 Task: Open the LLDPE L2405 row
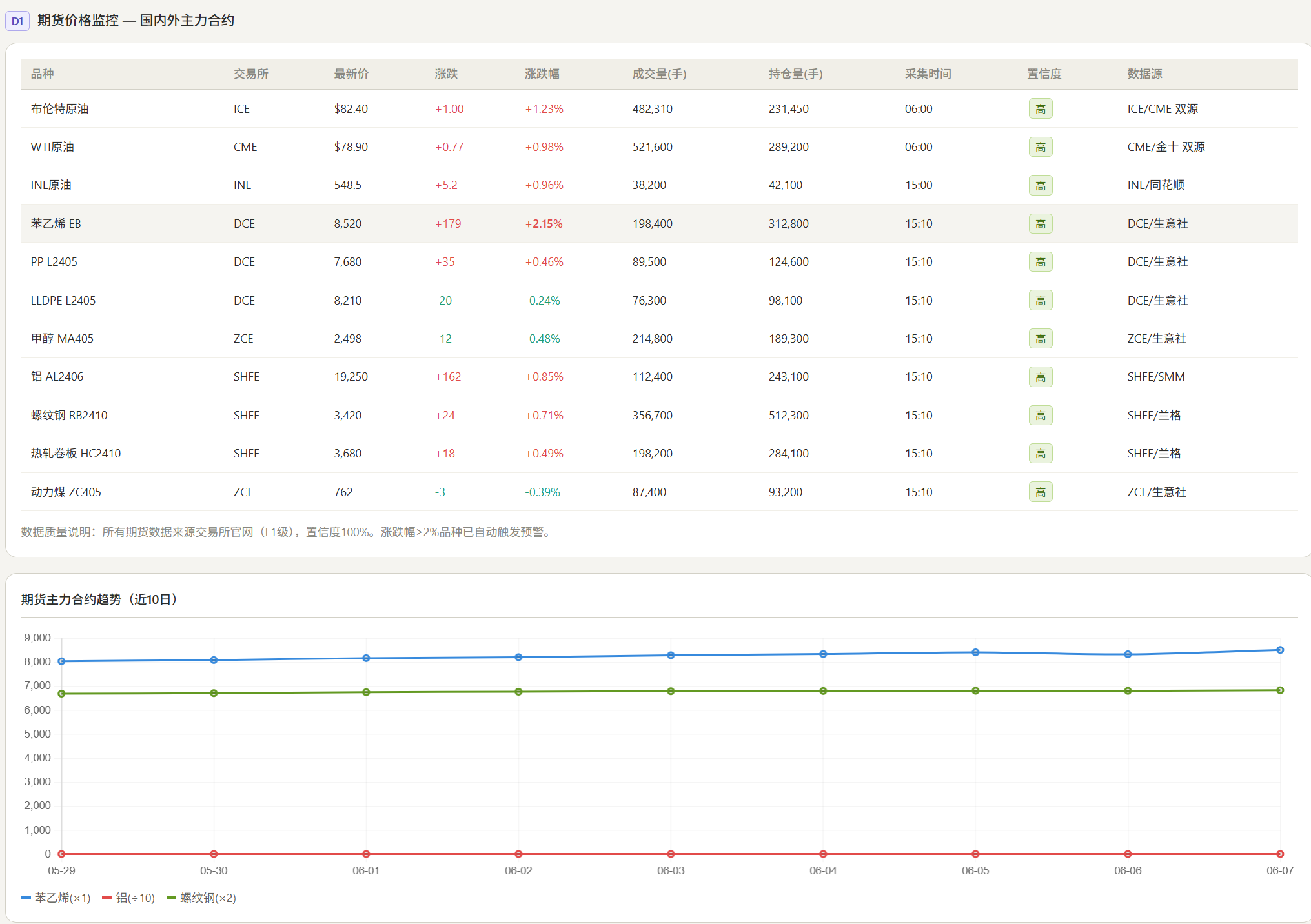pos(659,301)
